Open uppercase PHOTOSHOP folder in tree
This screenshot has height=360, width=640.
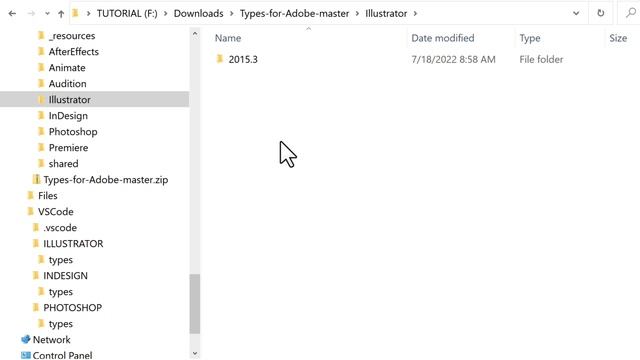click(73, 308)
